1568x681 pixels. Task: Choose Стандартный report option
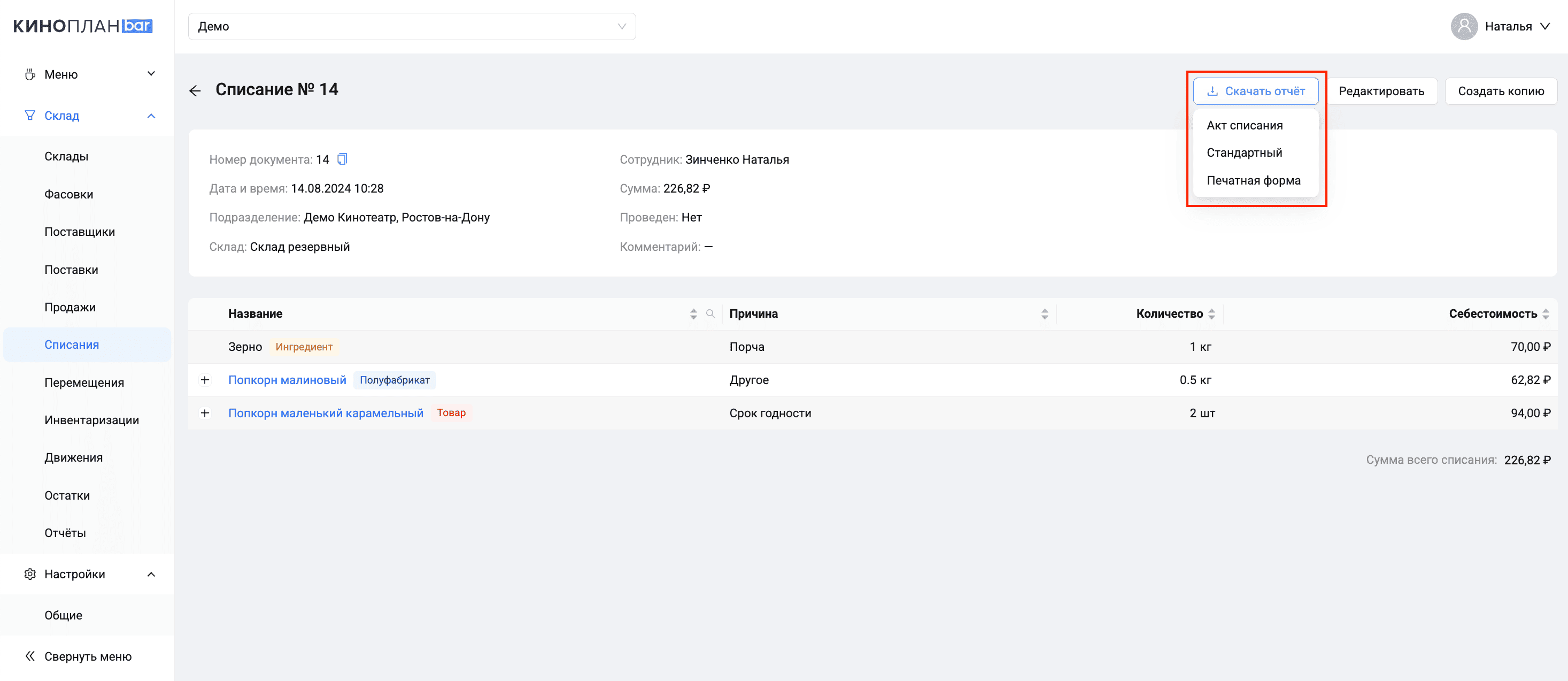coord(1244,152)
